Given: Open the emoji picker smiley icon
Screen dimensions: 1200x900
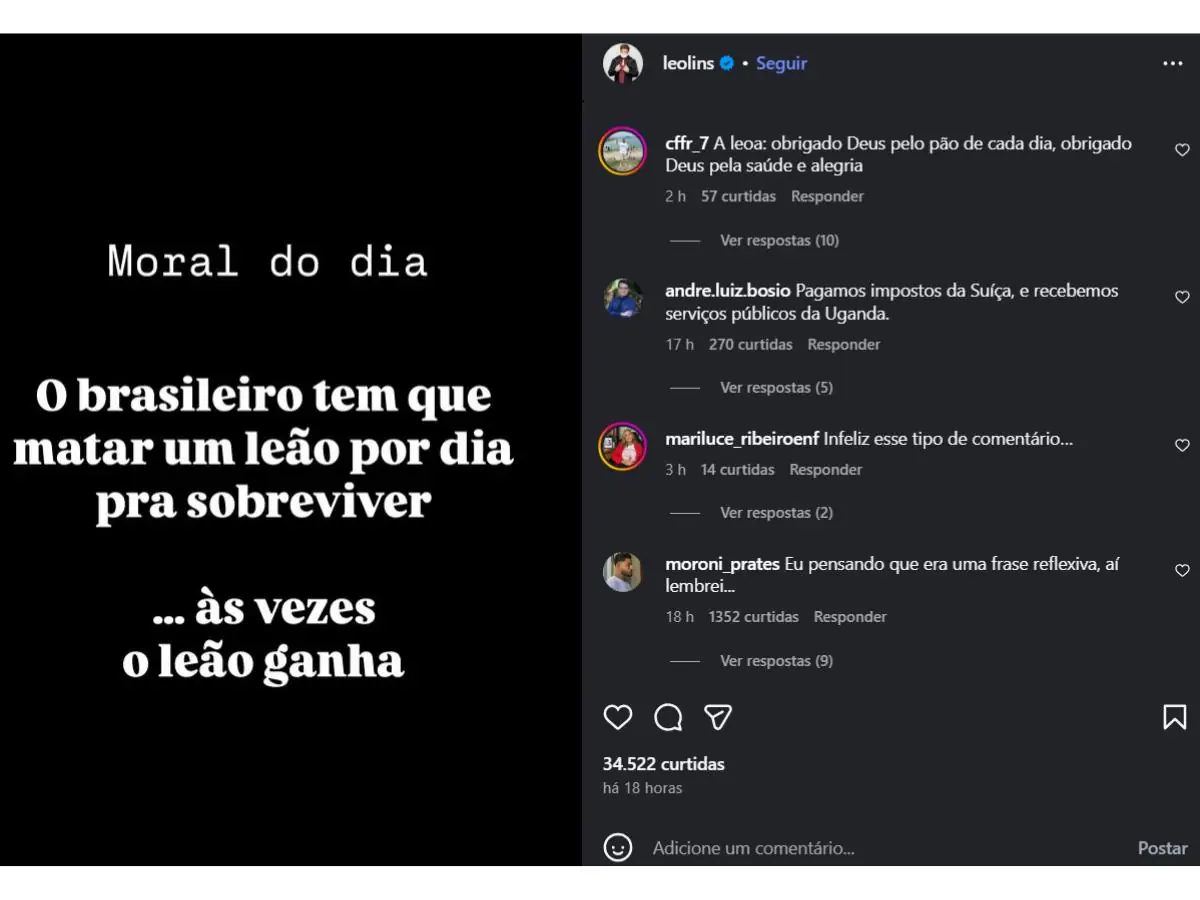Looking at the screenshot, I should [x=618, y=848].
